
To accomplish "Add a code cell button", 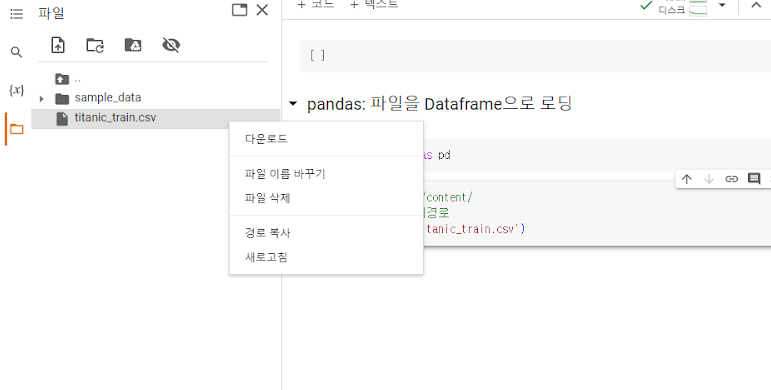I will click(x=316, y=5).
